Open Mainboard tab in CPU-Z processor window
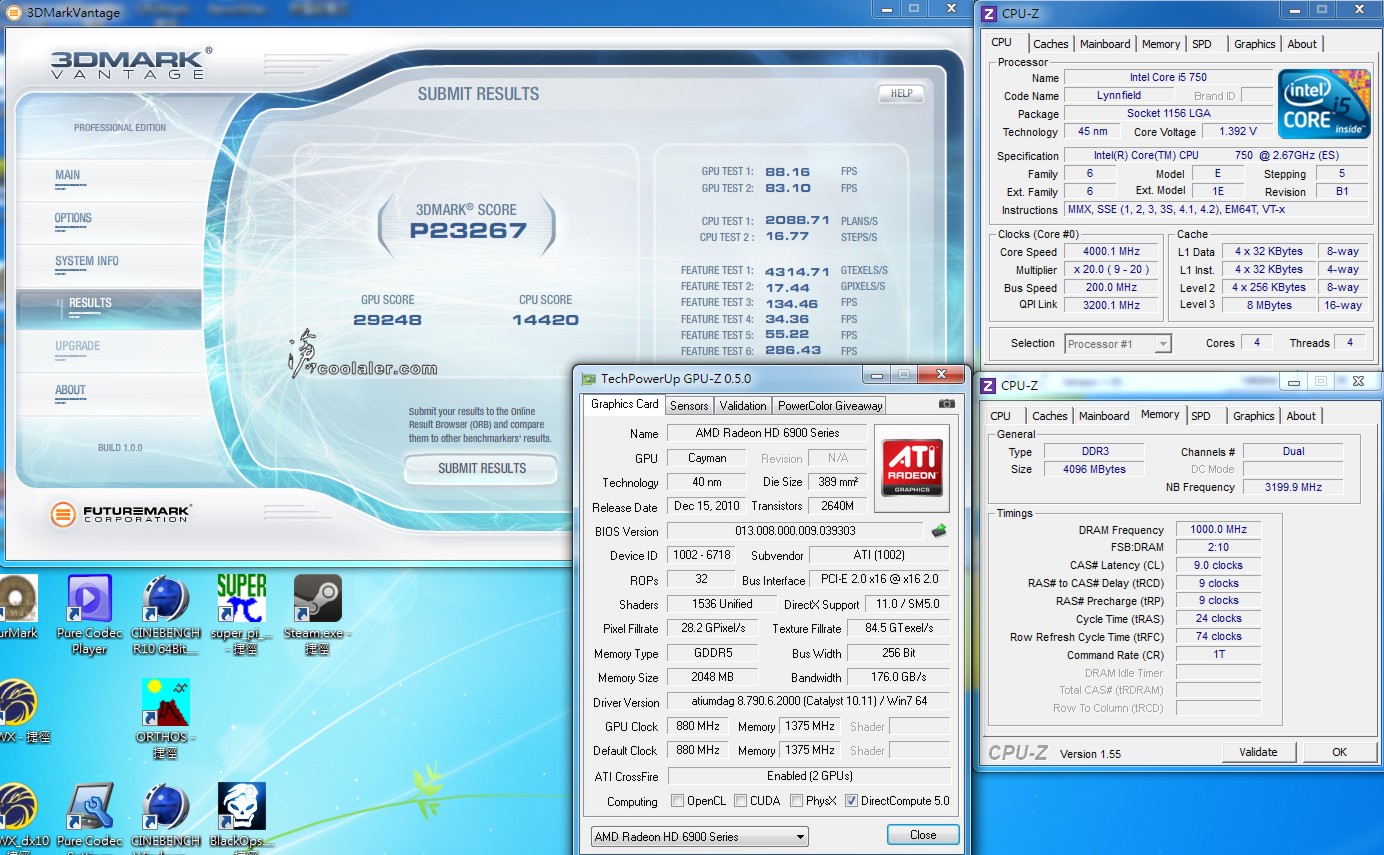 pos(1105,43)
